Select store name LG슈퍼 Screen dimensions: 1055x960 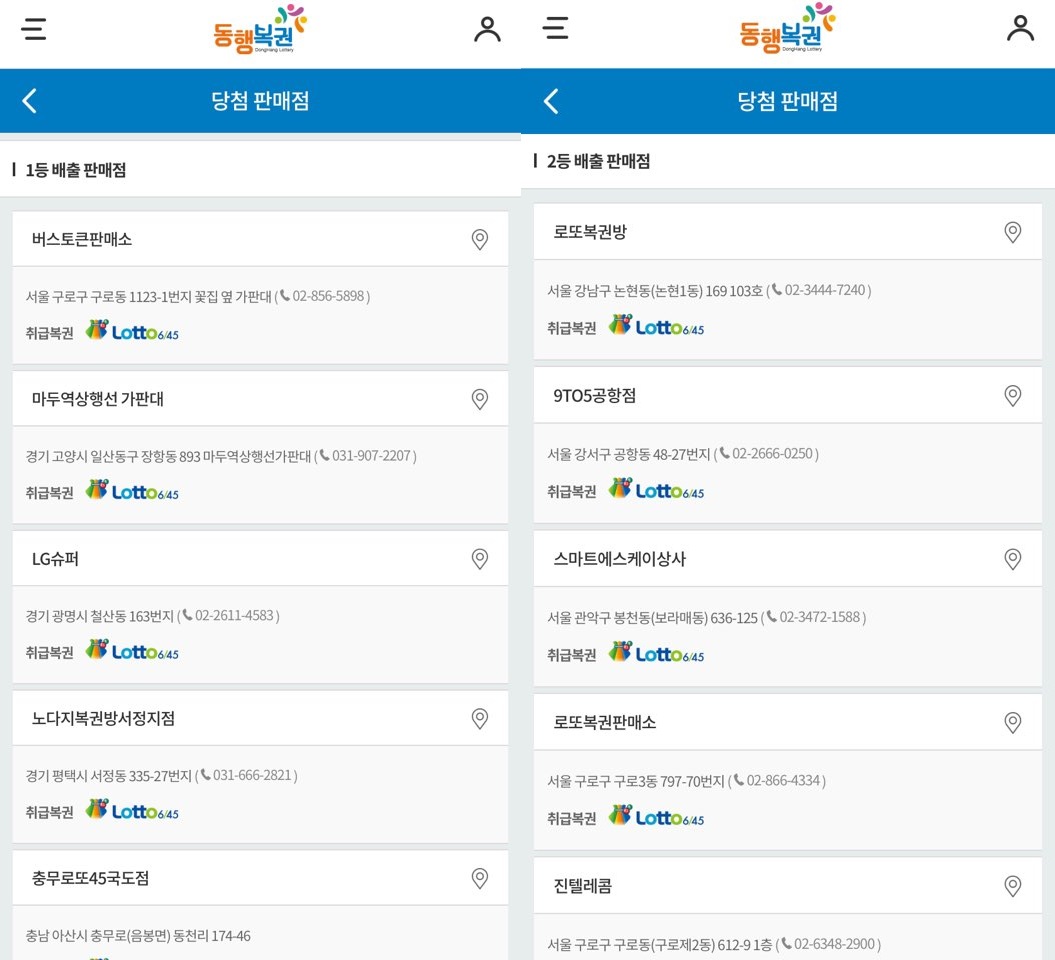[55, 559]
